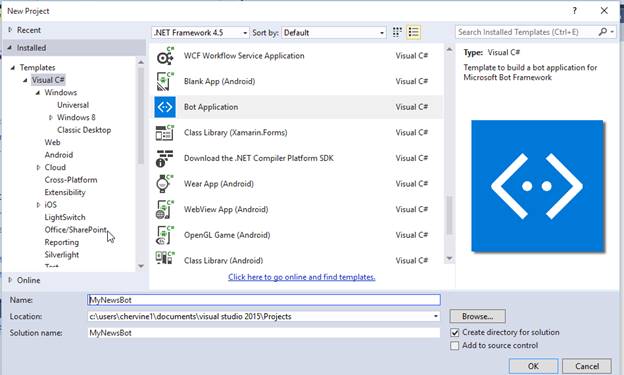Open the .NET Framework 4.5 dropdown
The image size is (624, 375).
tap(200, 33)
